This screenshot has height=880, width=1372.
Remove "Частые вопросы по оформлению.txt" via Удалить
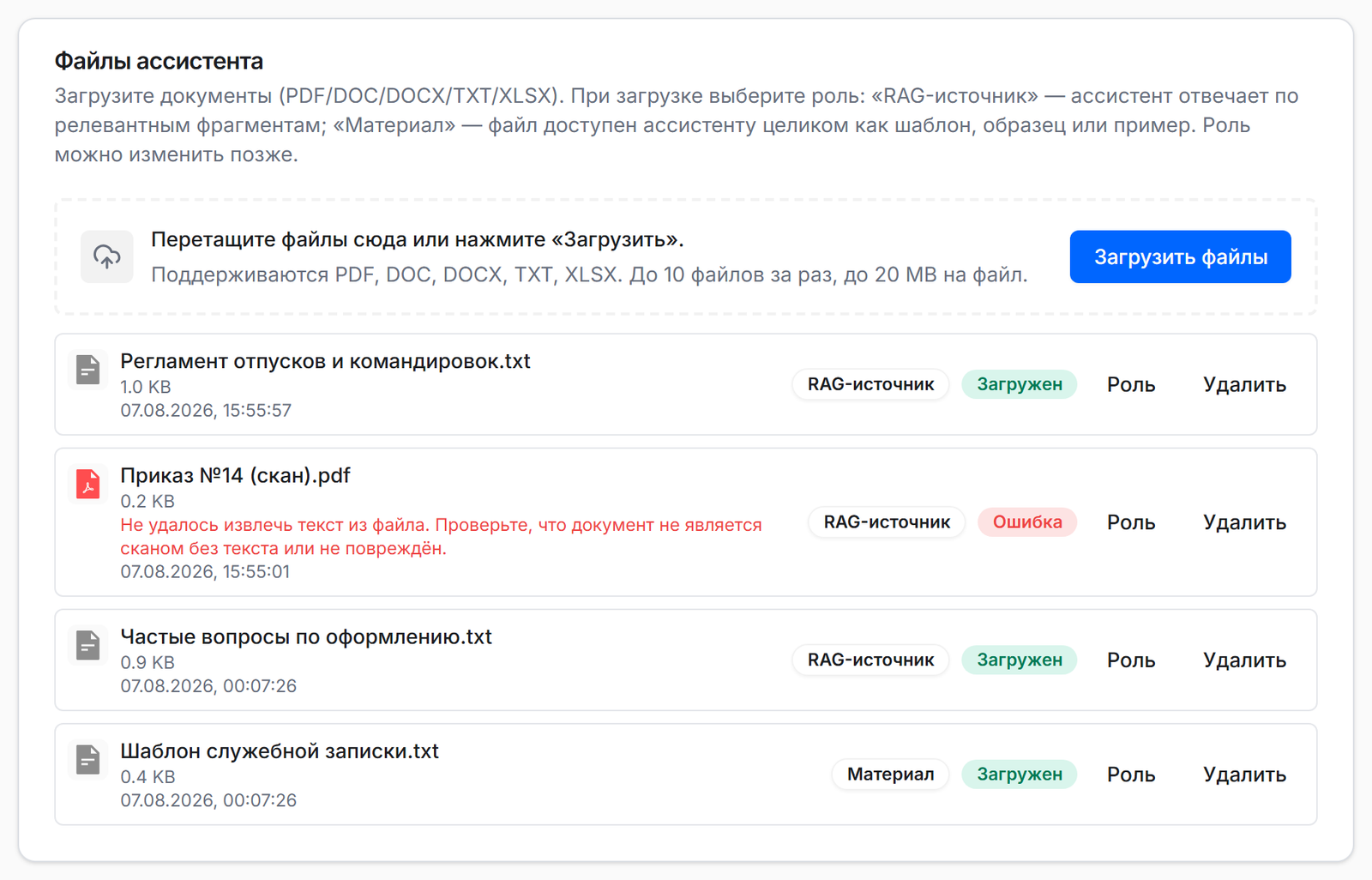pos(1244,660)
